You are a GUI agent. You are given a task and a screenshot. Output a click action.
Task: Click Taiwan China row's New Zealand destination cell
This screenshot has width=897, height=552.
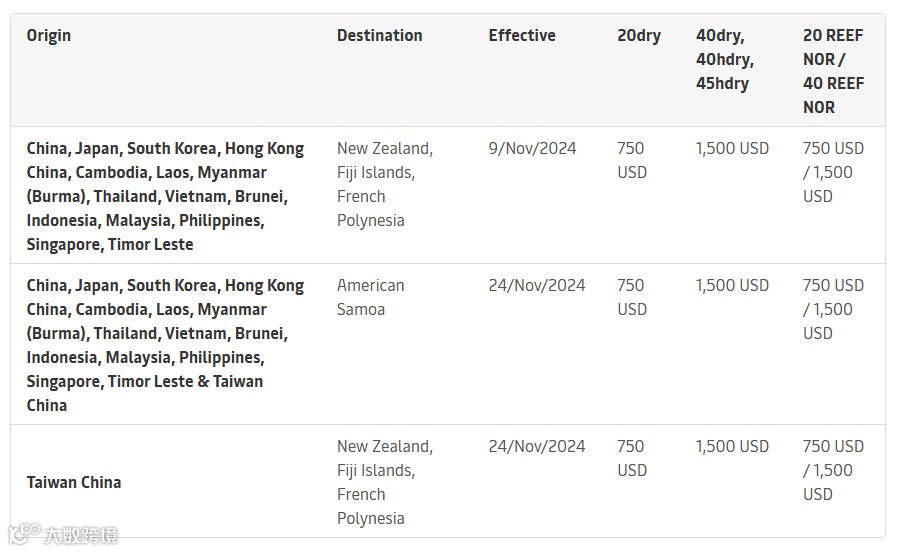point(385,482)
